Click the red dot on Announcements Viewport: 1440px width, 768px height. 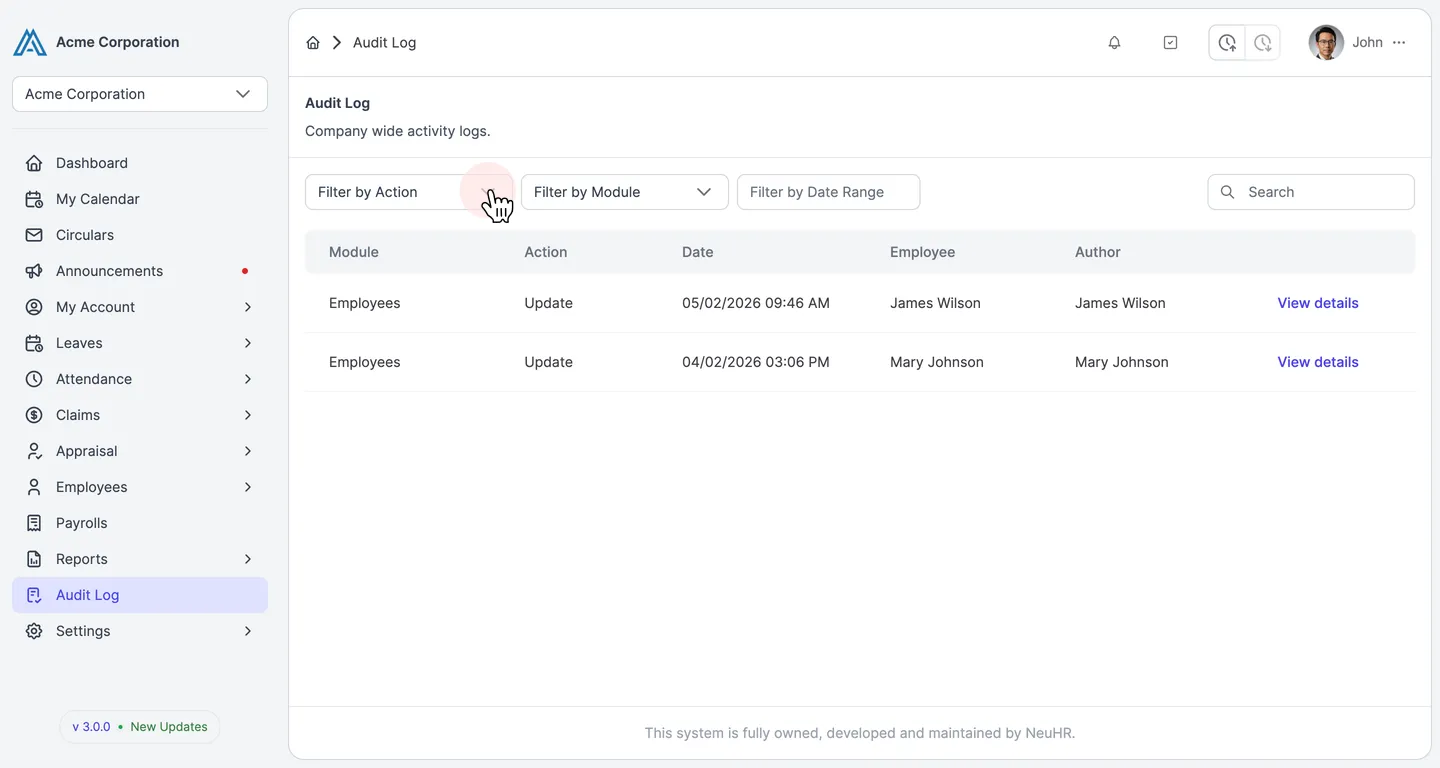coord(245,271)
